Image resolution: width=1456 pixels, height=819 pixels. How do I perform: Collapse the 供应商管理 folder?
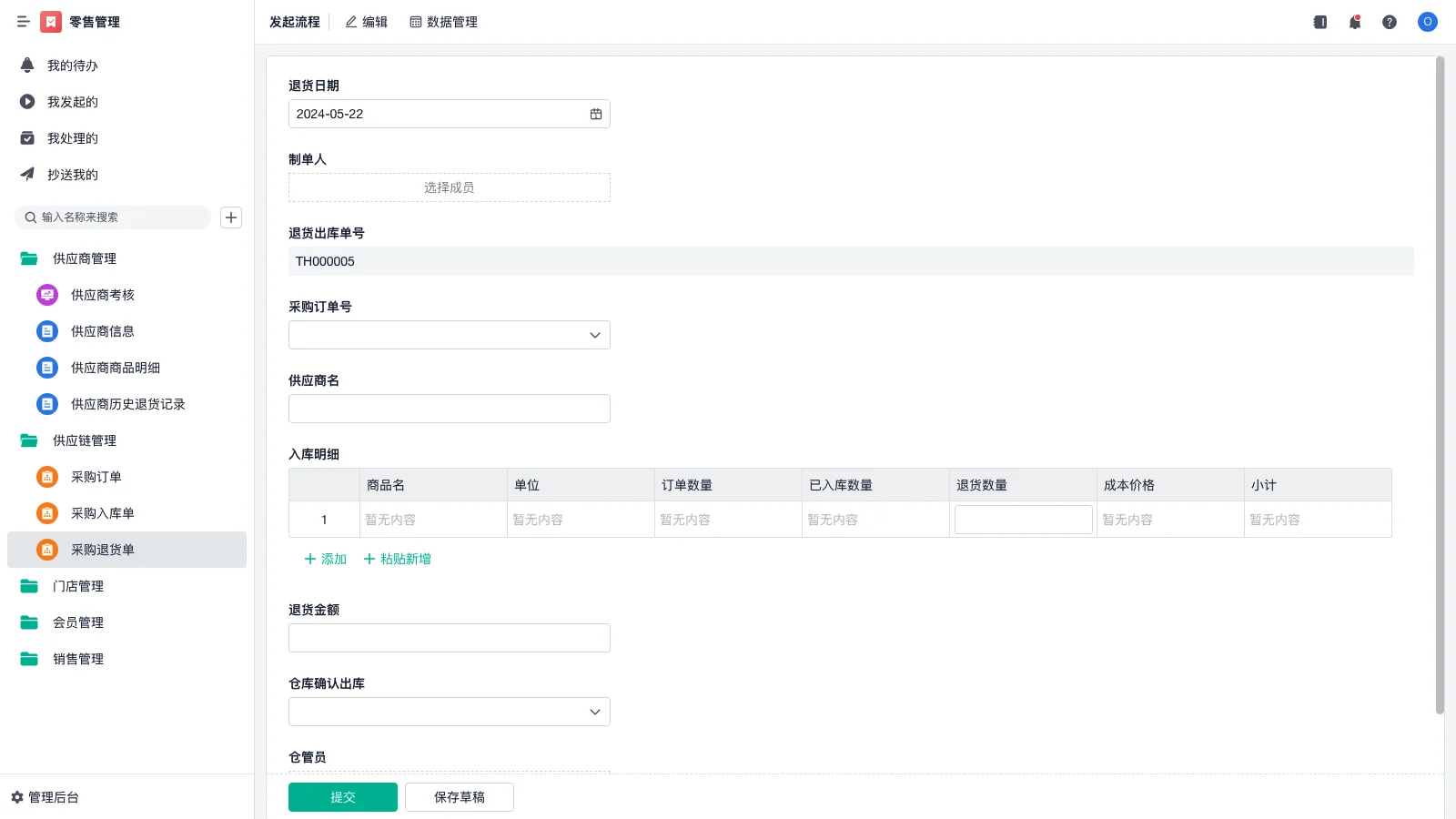click(85, 258)
